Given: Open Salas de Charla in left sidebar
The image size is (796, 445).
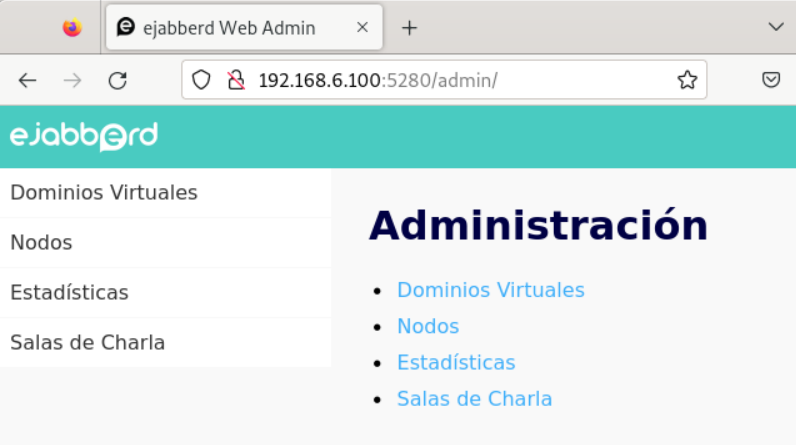Looking at the screenshot, I should coord(87,342).
